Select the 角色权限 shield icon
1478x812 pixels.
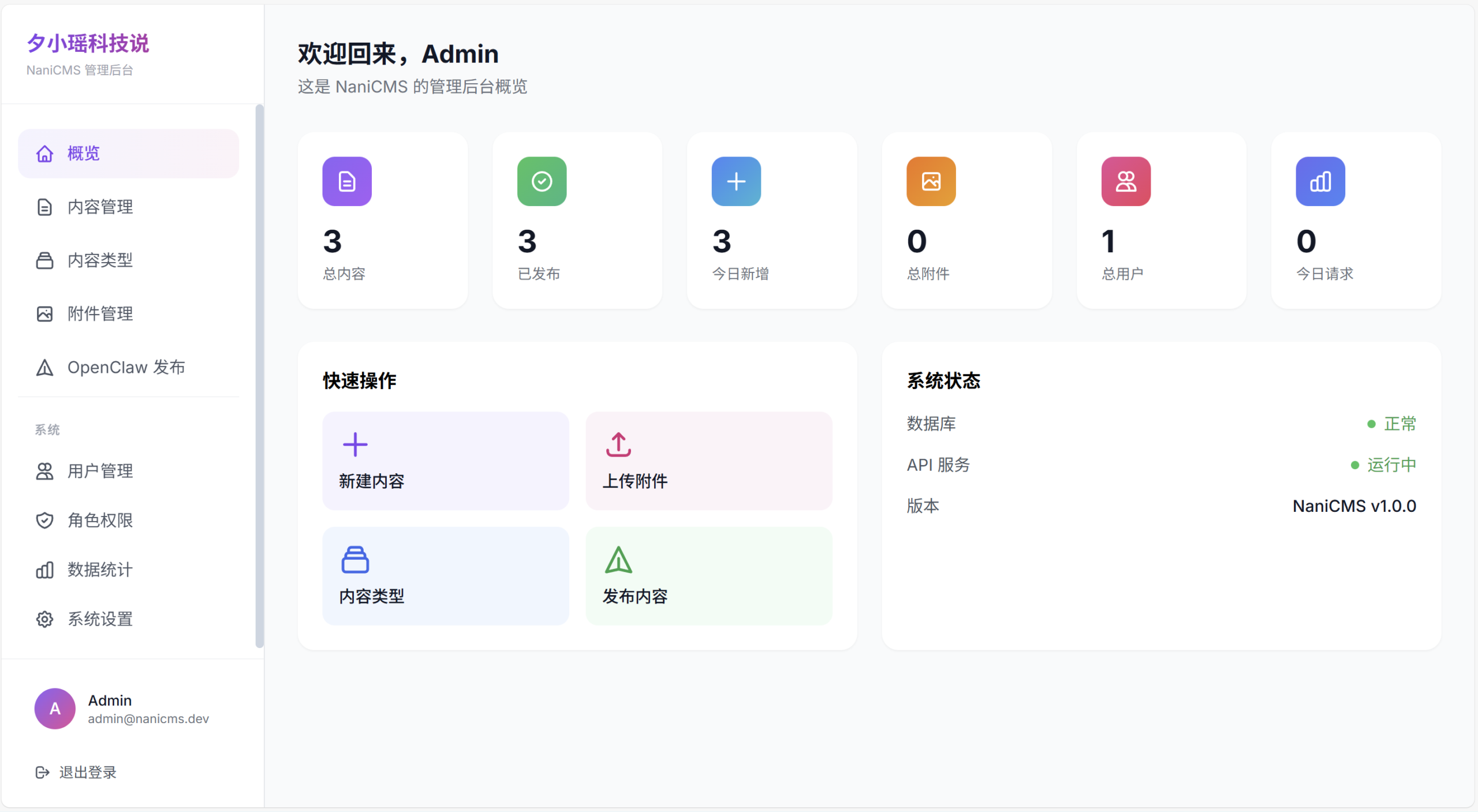[x=45, y=520]
